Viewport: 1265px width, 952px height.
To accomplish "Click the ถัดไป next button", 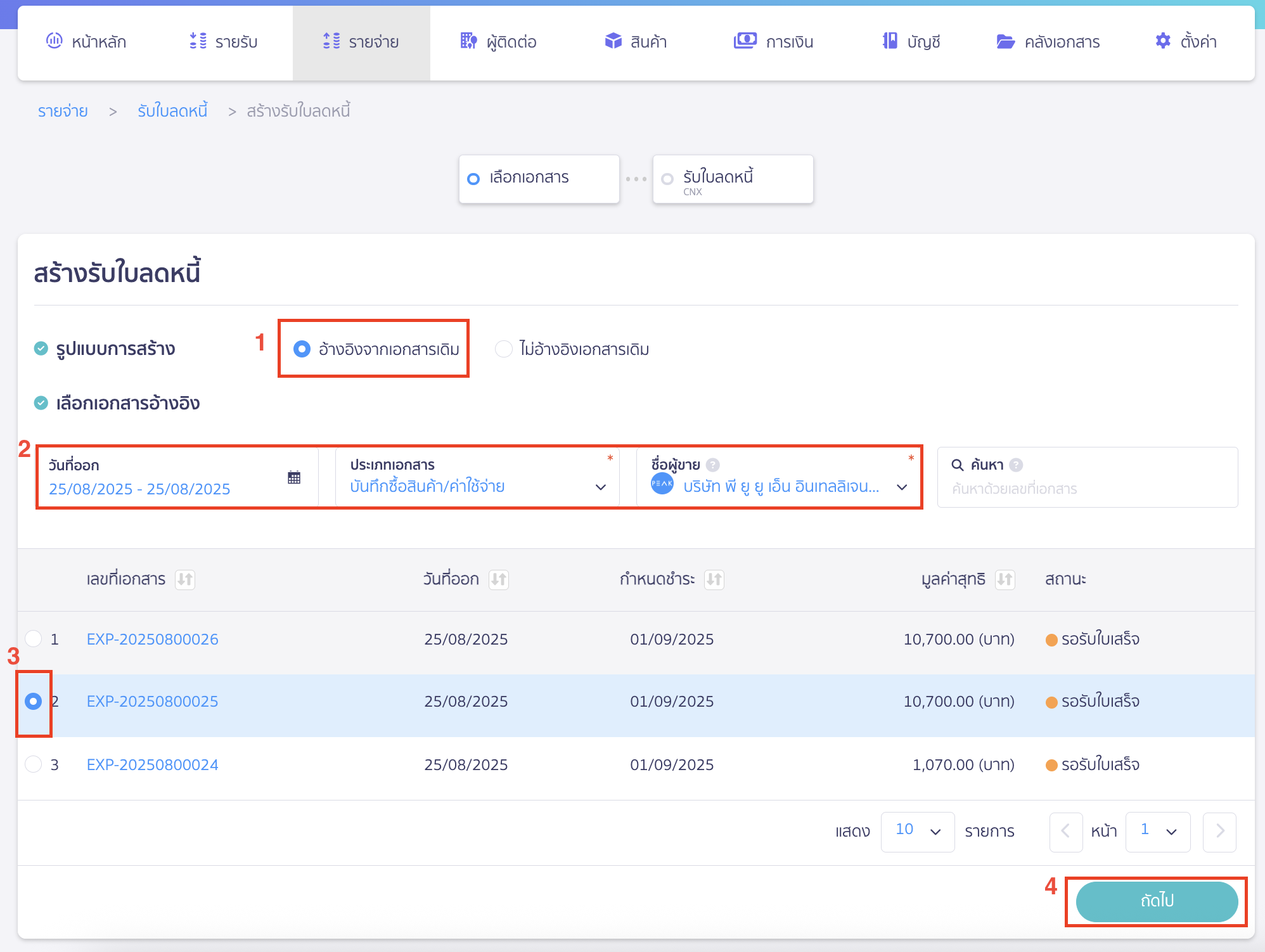I will 1157,901.
